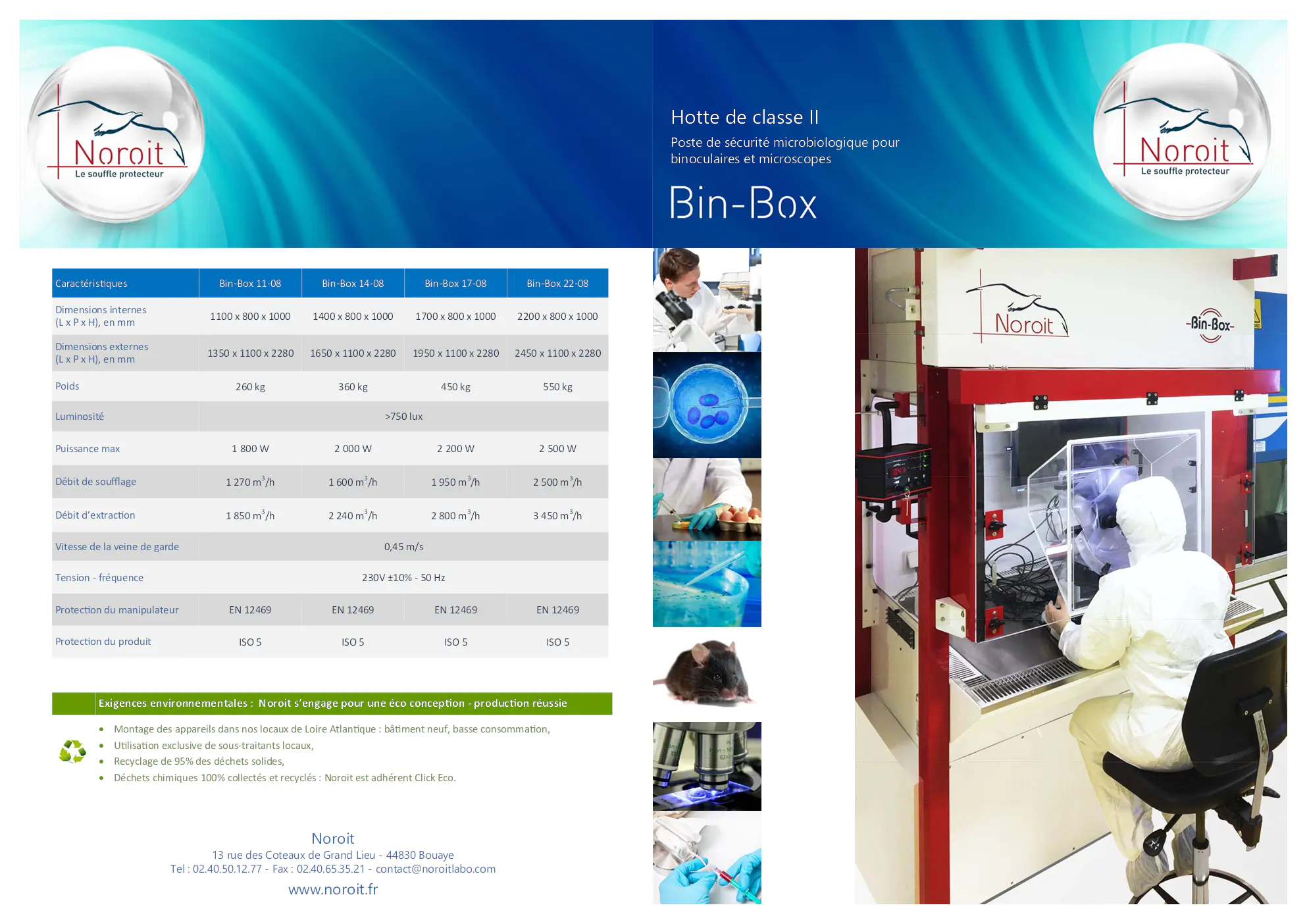Select the "3 450 m³/h" extraction cell
The height and width of the screenshot is (924, 1307).
pos(557,515)
